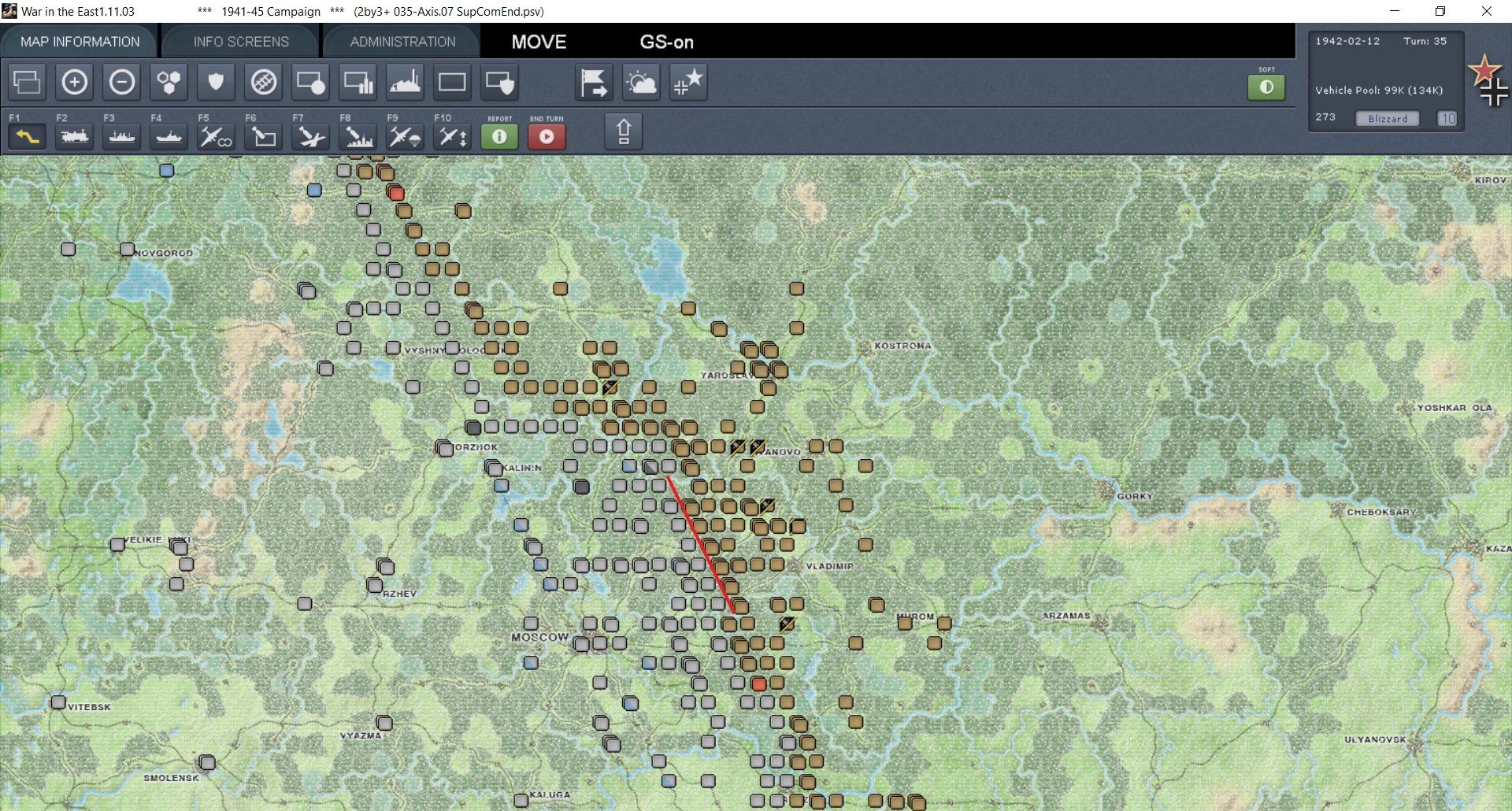Click the rectangle-with-shield map icon
Image resolution: width=1512 pixels, height=811 pixels.
click(x=500, y=82)
